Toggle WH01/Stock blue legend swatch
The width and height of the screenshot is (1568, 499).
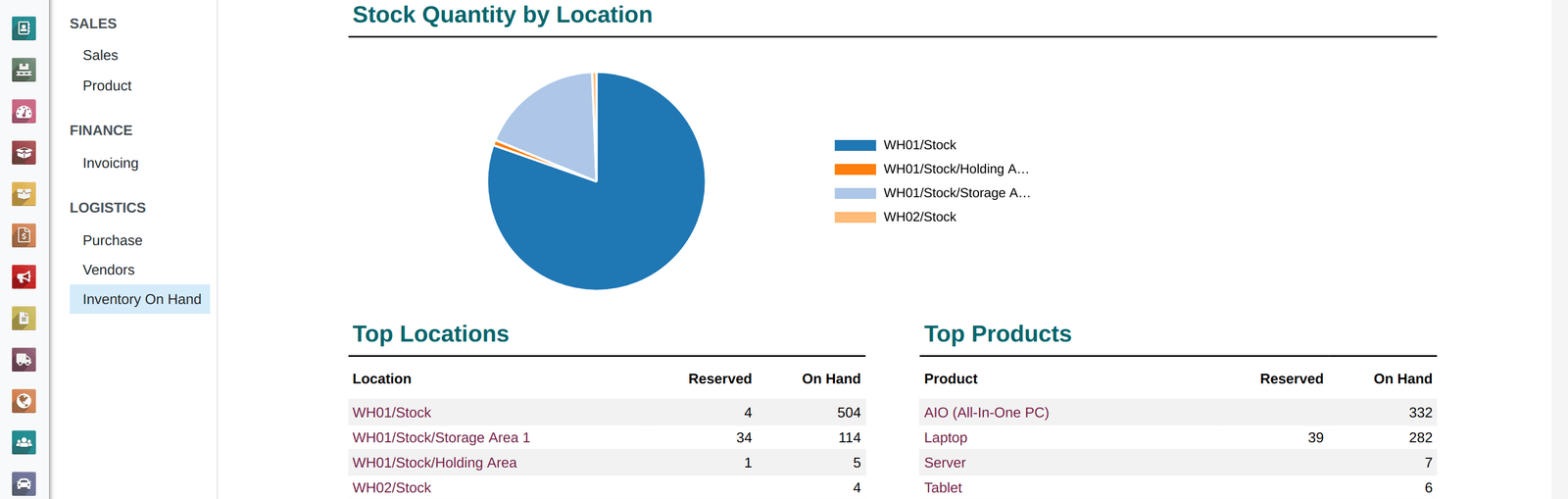(x=855, y=145)
